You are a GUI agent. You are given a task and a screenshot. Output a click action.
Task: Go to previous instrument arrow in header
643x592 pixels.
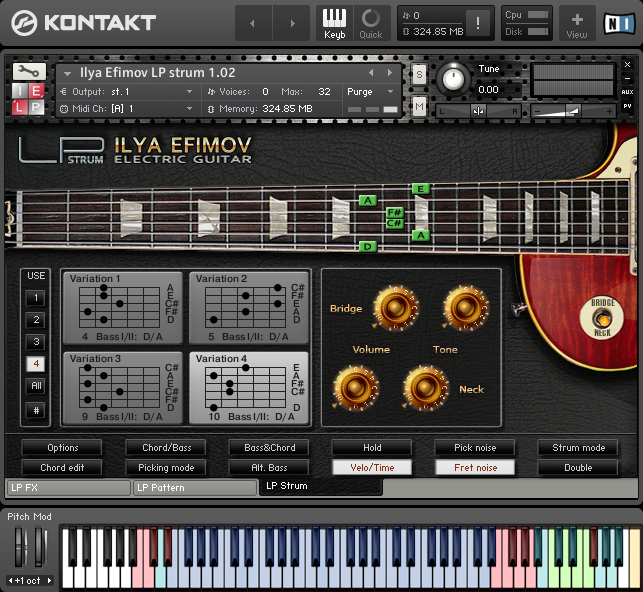click(372, 73)
